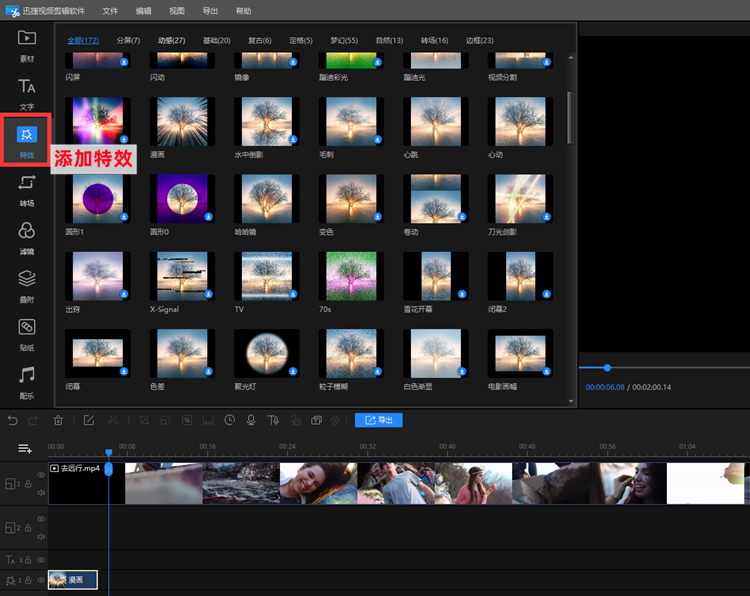Screen dimensions: 750x596
Task: Switch to the 动感(27) effects tab
Action: coord(172,40)
